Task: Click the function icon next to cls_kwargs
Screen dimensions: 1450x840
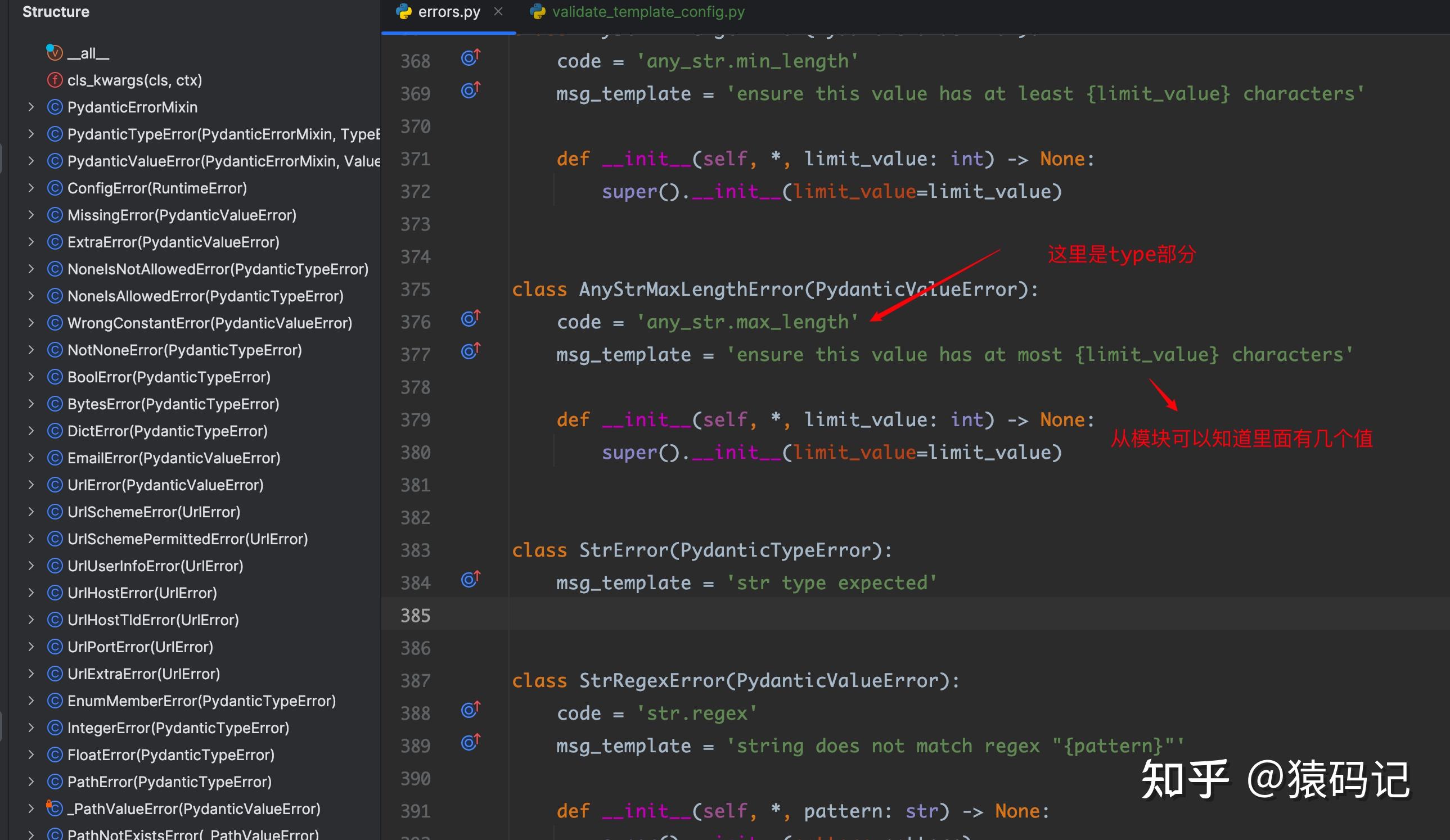Action: 54,80
